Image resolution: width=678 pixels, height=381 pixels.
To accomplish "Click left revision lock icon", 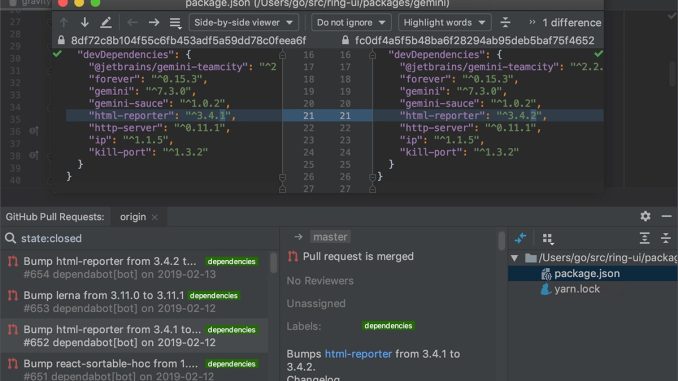I will point(61,40).
